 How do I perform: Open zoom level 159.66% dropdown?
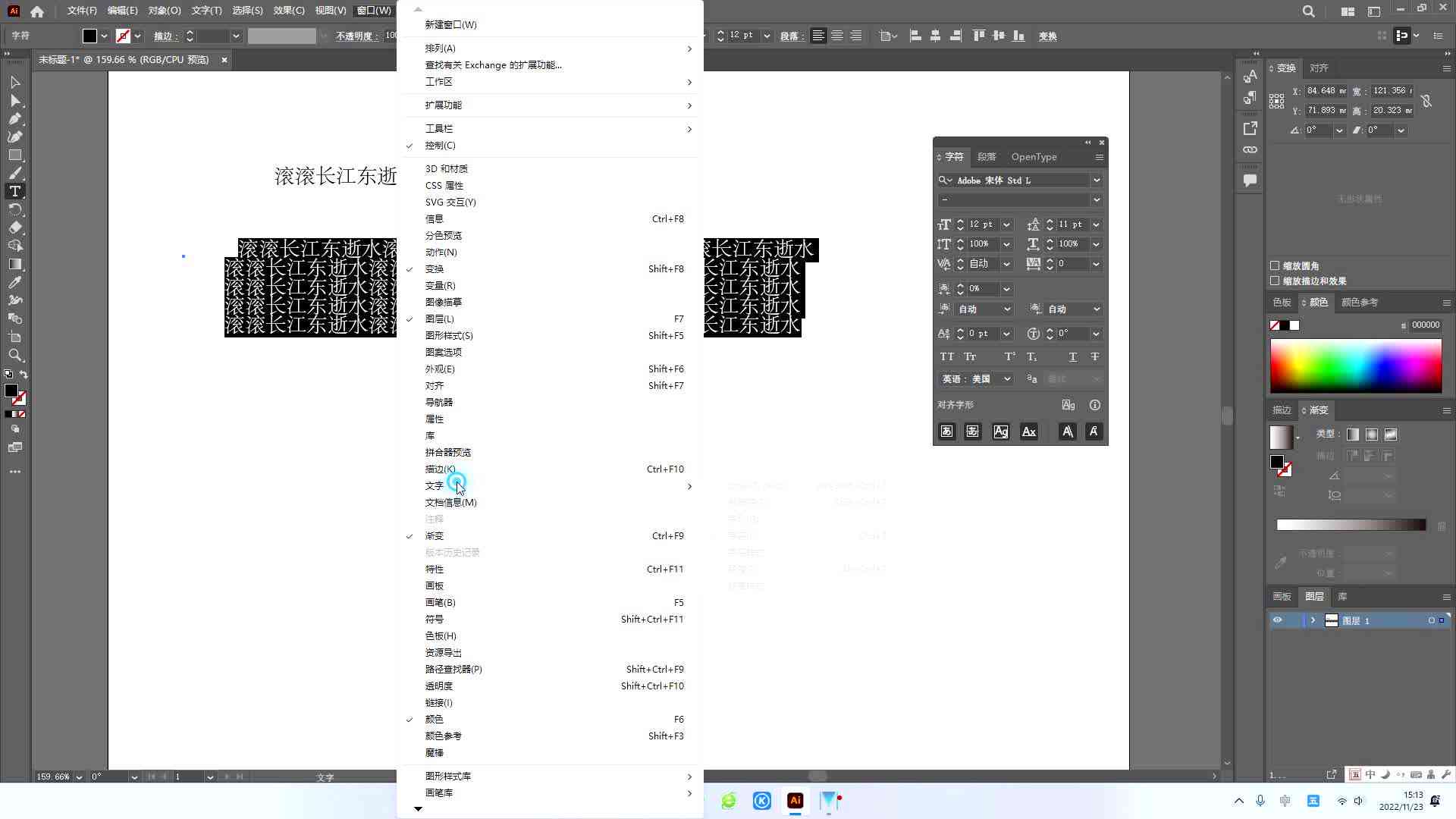point(79,777)
